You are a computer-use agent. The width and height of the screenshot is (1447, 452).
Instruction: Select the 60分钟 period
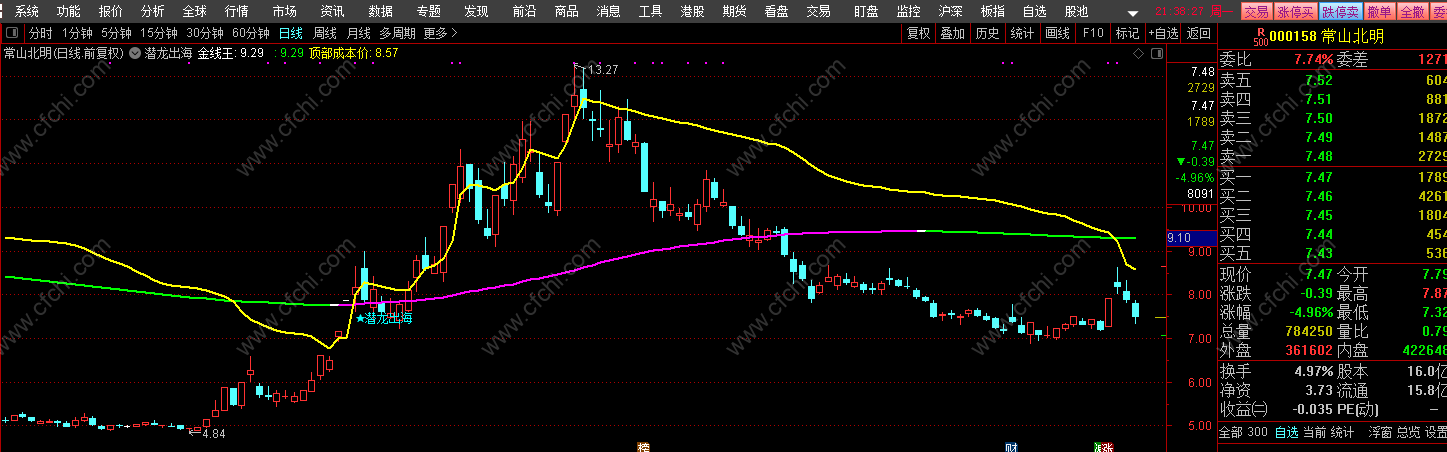251,33
